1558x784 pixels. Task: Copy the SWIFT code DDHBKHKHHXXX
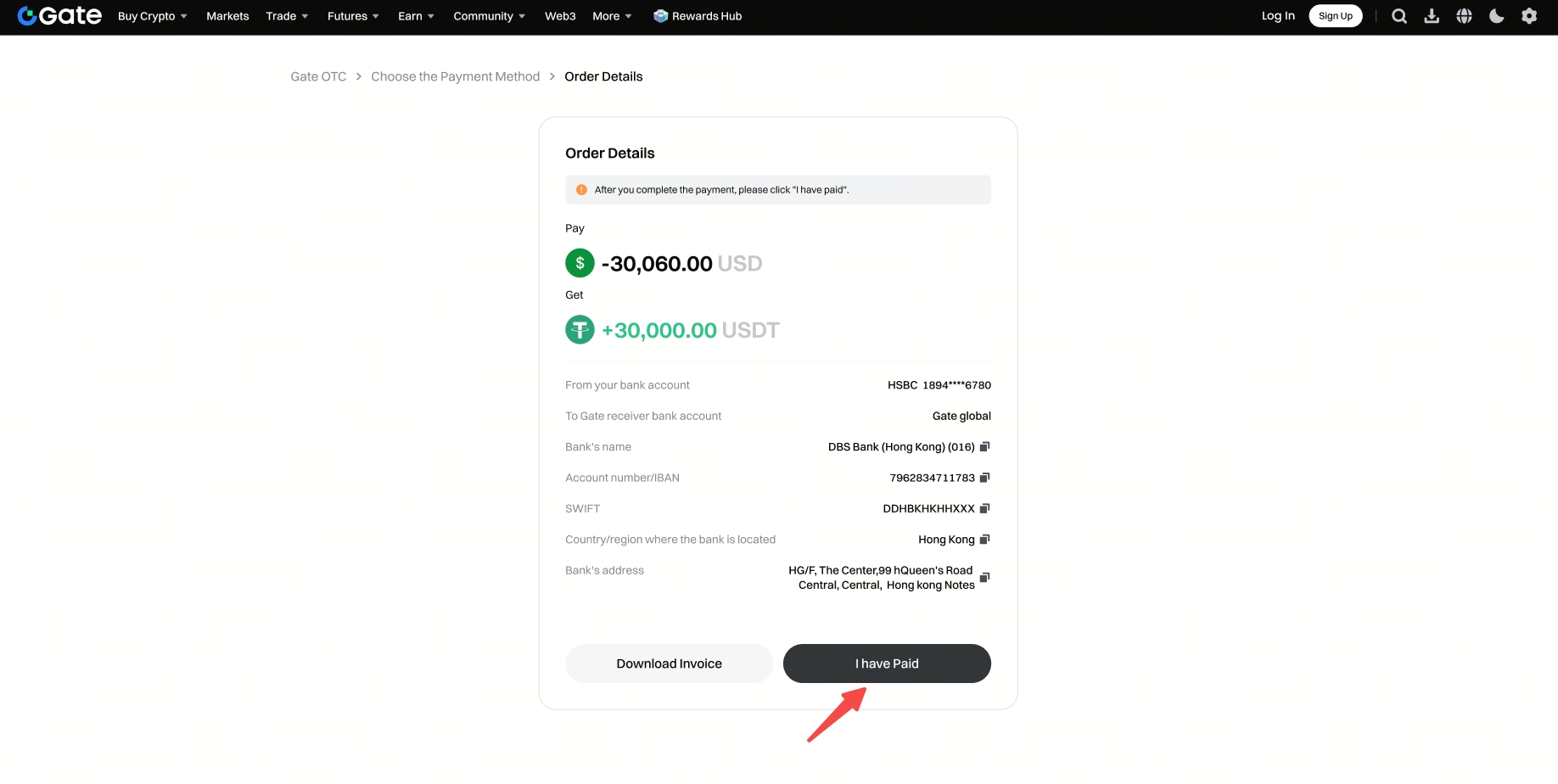tap(984, 508)
